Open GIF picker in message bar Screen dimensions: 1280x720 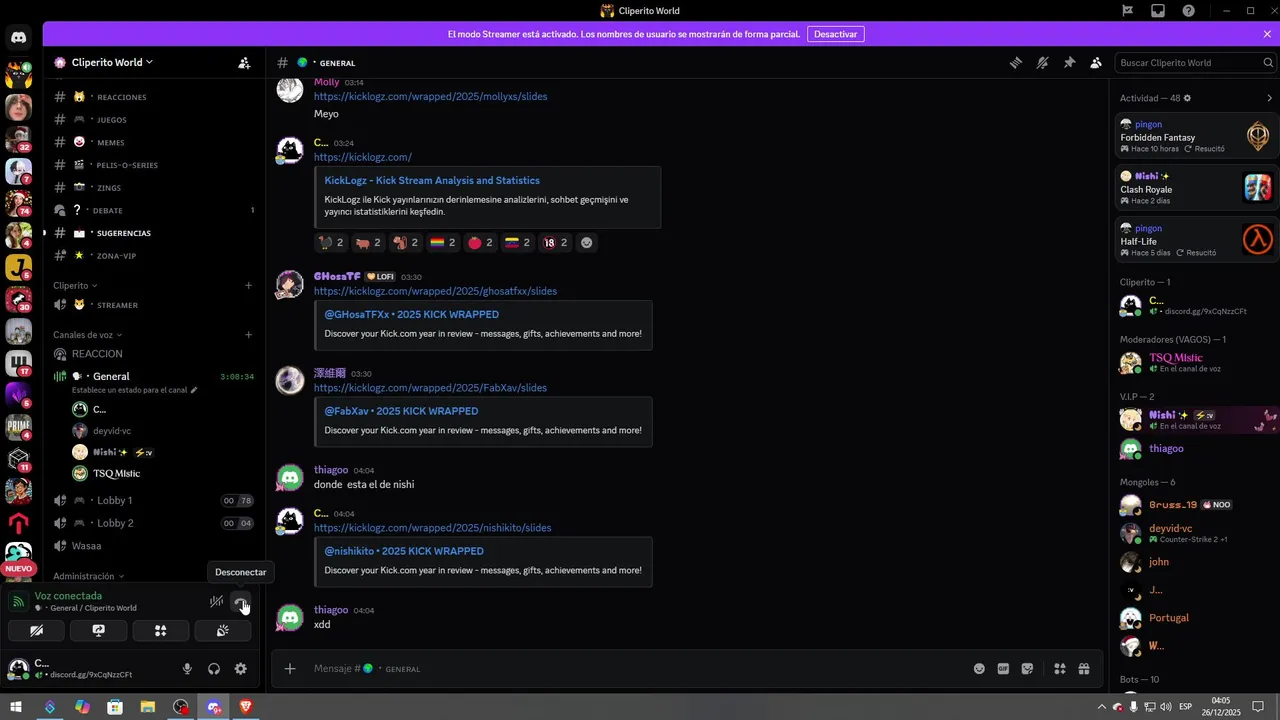[1003, 669]
